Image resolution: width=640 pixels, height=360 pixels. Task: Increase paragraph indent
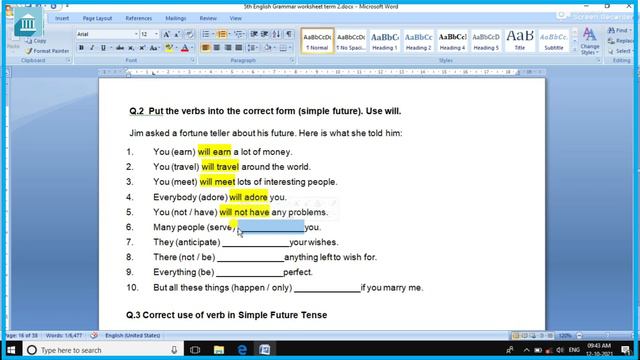[x=264, y=34]
